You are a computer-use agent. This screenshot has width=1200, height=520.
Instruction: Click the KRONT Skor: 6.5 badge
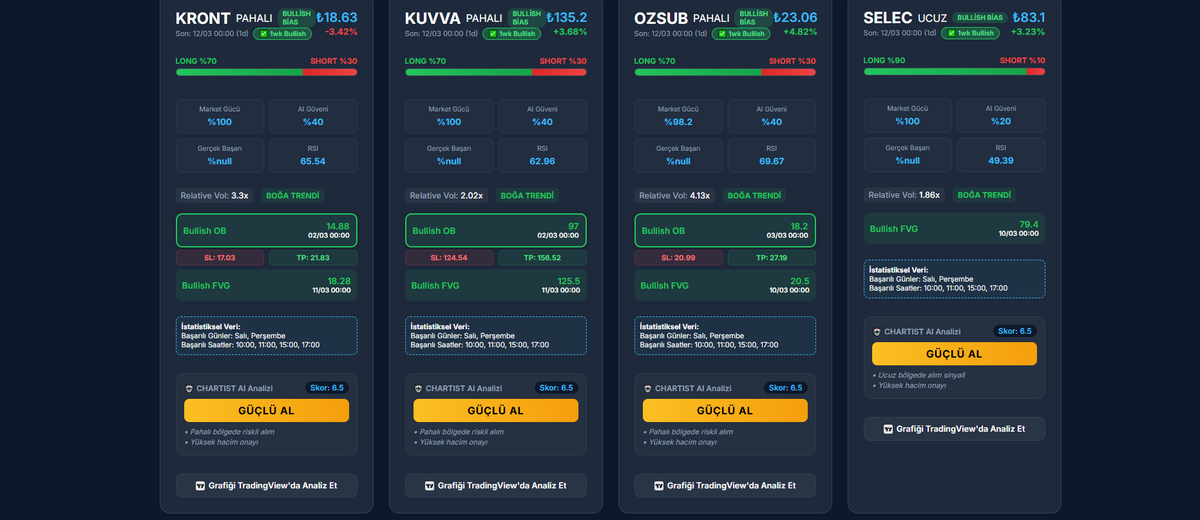[327, 388]
